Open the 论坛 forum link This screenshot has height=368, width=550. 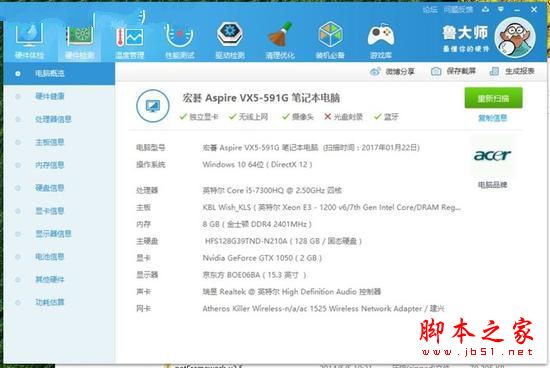(x=430, y=9)
